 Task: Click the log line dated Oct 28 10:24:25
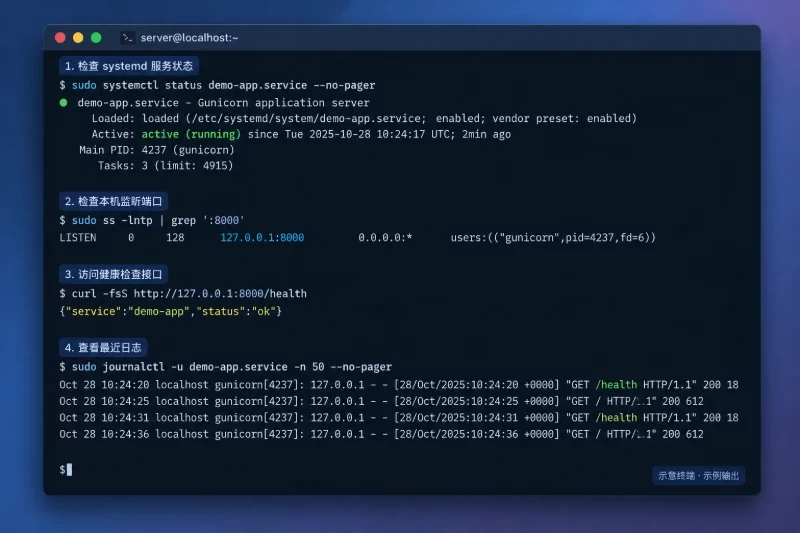pos(381,401)
